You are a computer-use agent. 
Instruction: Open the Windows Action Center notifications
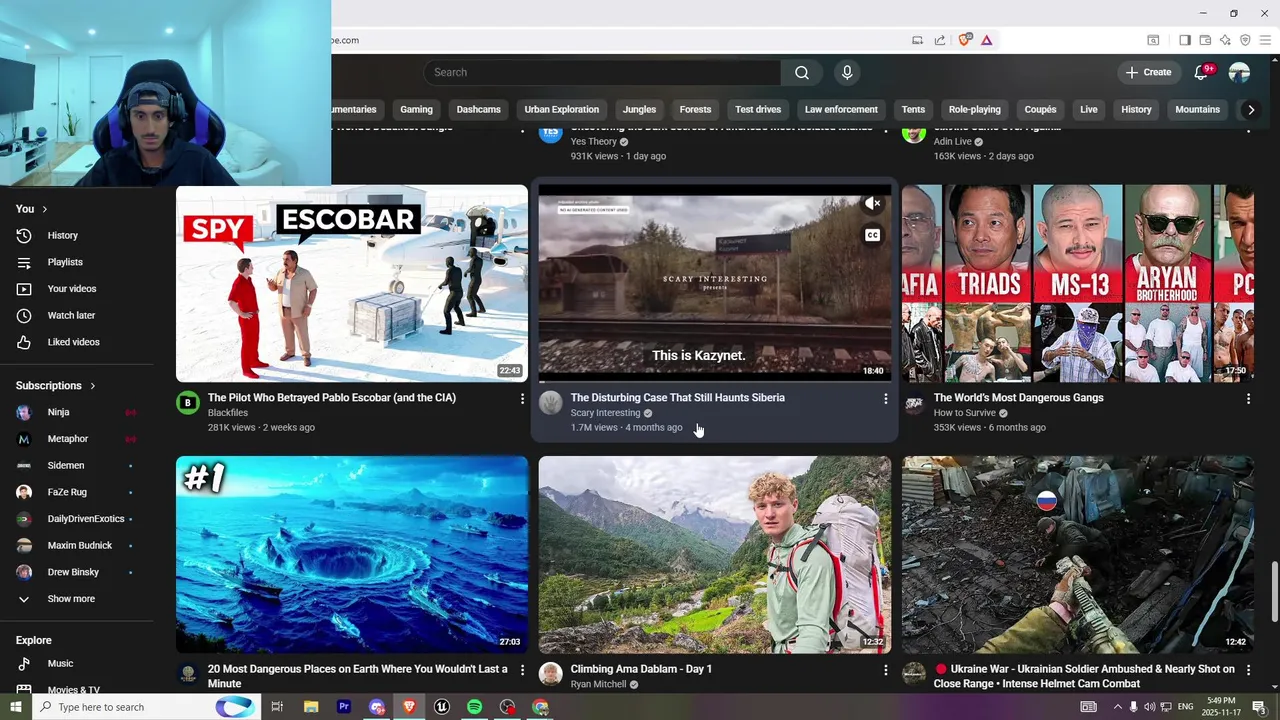(x=1259, y=707)
